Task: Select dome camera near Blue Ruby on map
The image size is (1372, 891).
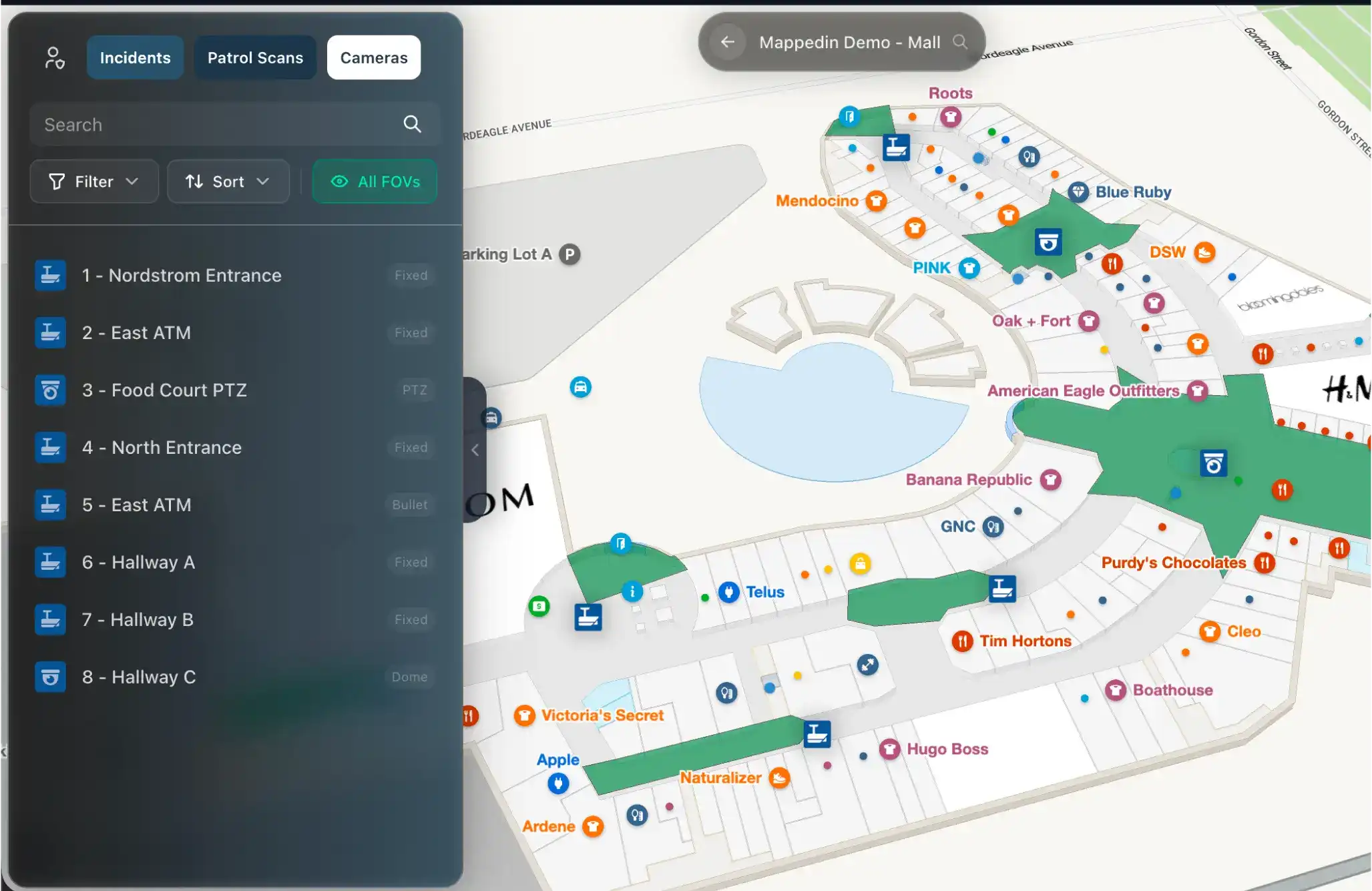Action: (x=1048, y=242)
